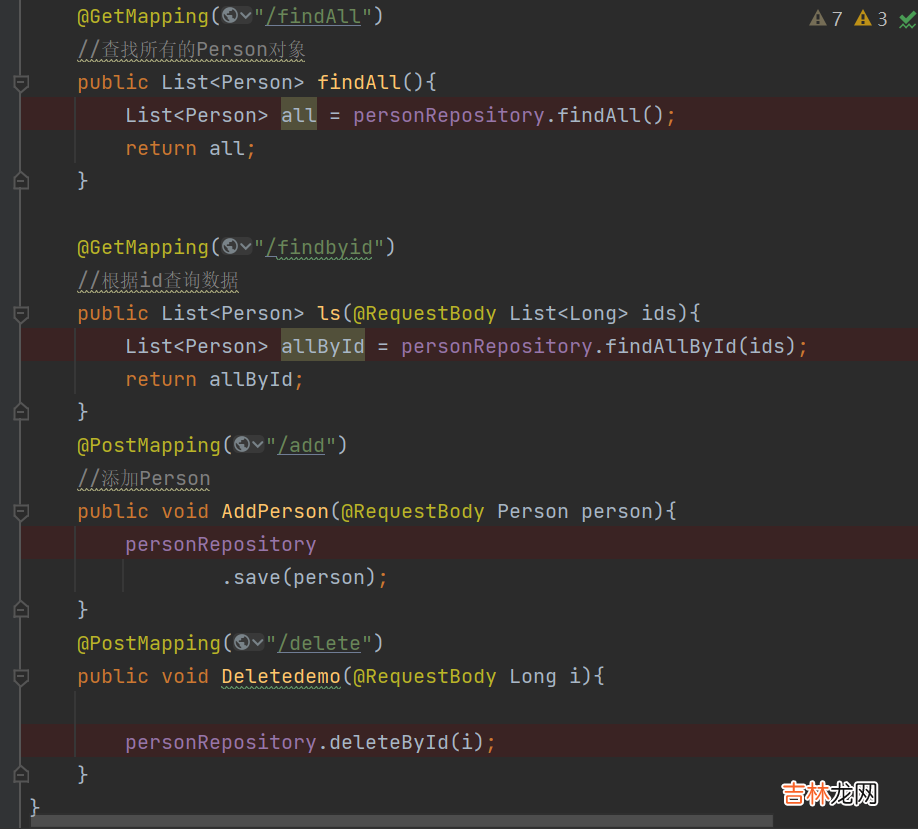918x829 pixels.
Task: Click the globe icon beside the "/findAll" mapping
Action: click(x=231, y=16)
